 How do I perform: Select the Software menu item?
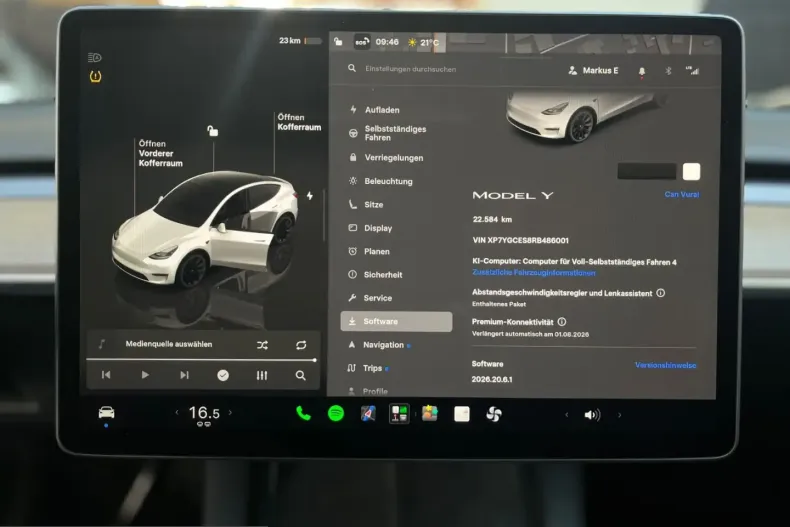tap(396, 321)
